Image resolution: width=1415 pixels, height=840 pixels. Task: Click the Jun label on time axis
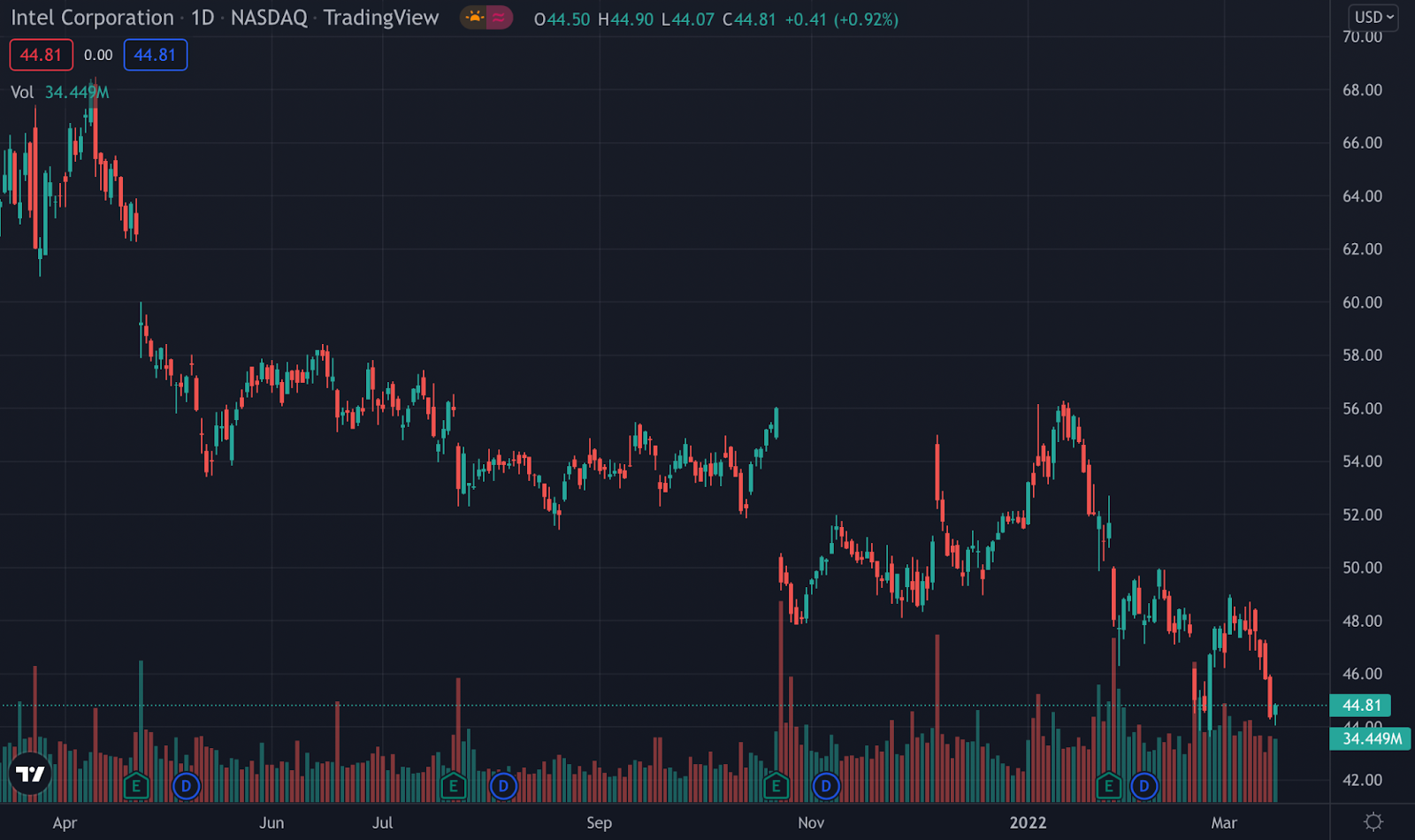pos(272,823)
